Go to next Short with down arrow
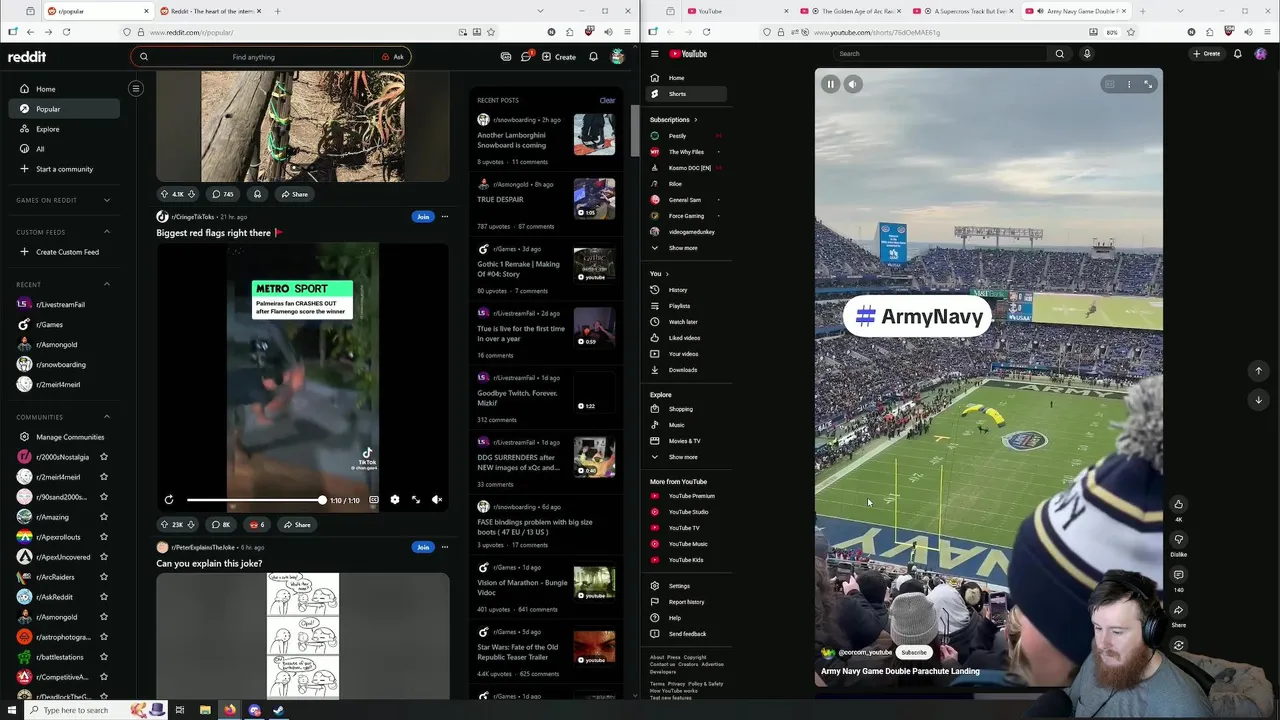 point(1258,399)
